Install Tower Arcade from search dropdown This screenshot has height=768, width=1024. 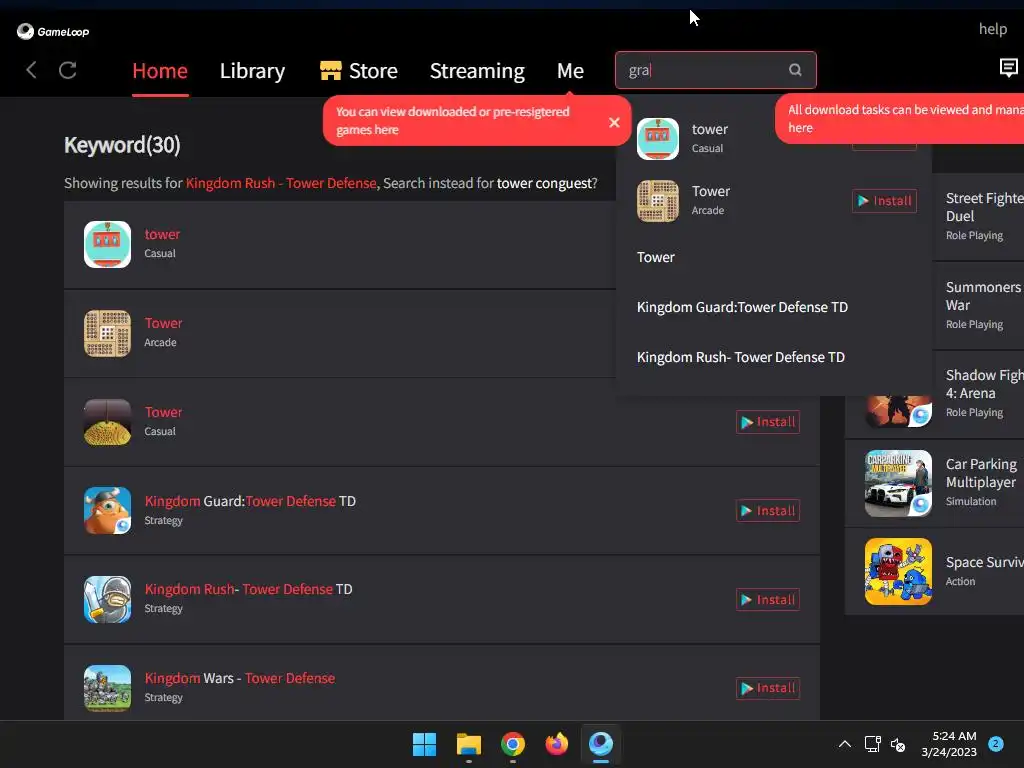pyautogui.click(x=884, y=200)
